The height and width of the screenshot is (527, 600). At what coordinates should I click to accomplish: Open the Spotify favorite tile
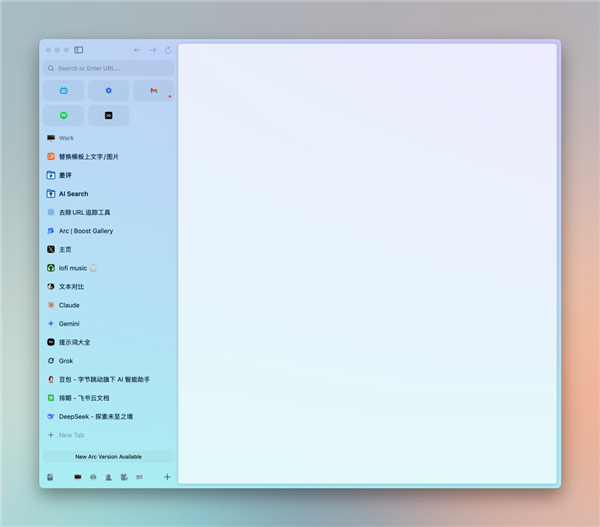pos(63,116)
